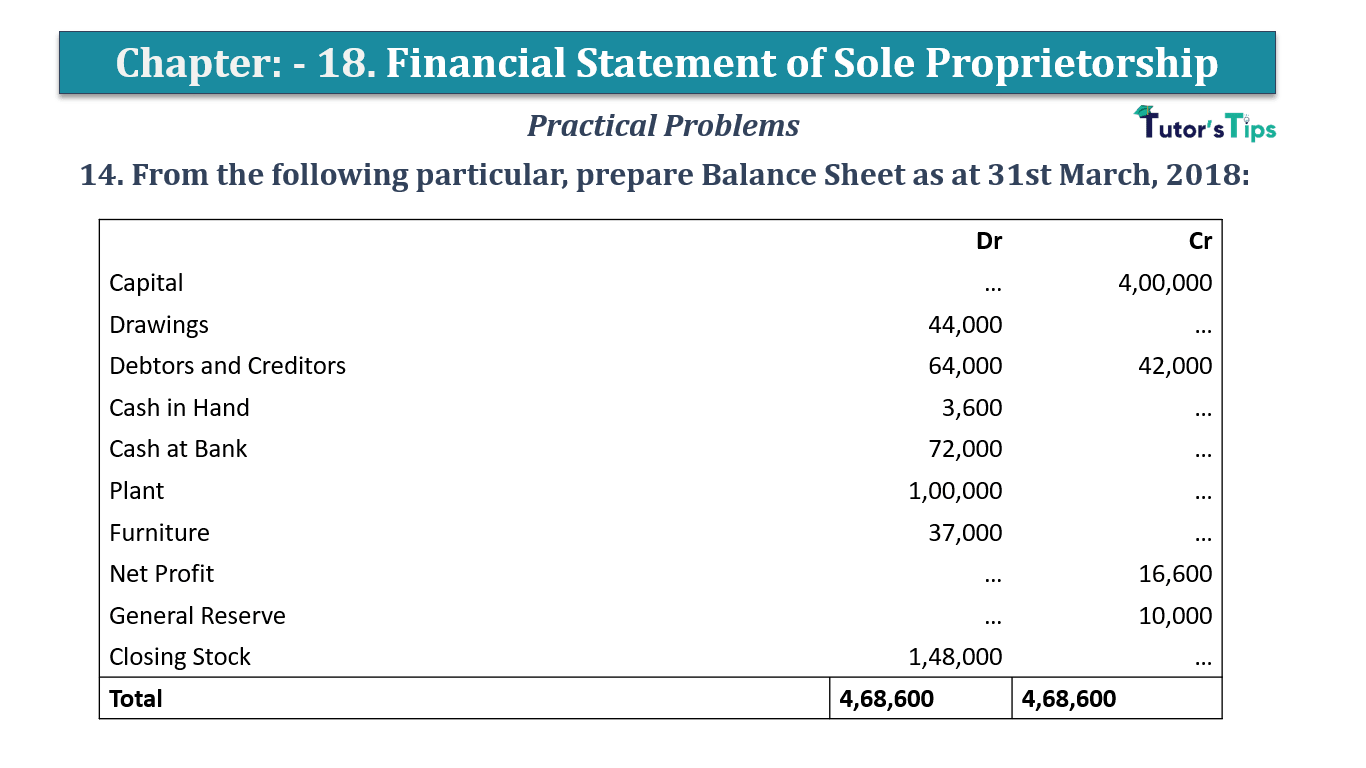Select the General Reserve value 10,000
Image resolution: width=1366 pixels, height=768 pixels.
click(1175, 616)
